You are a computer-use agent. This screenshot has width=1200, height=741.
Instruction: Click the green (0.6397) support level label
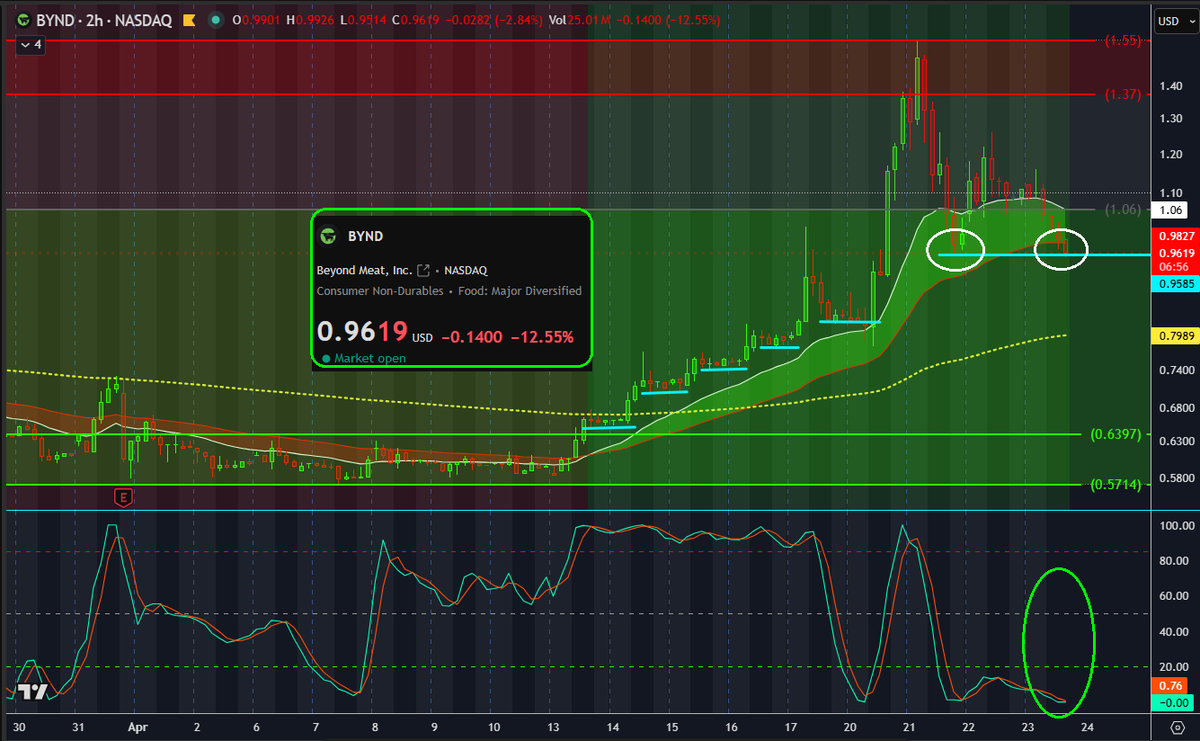point(1116,434)
